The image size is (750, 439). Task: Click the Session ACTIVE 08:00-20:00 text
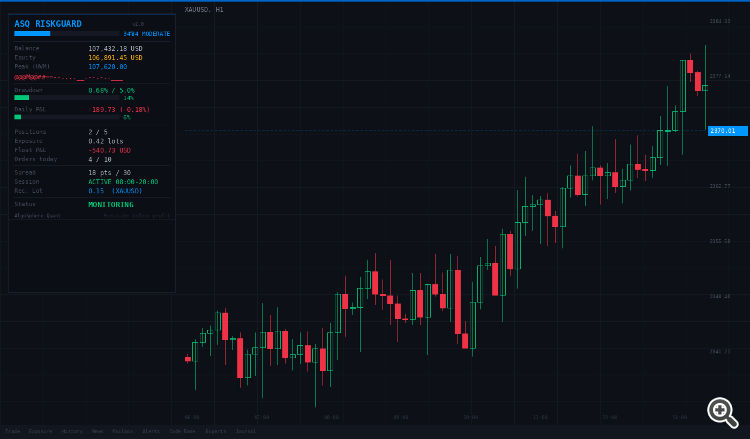[123, 182]
